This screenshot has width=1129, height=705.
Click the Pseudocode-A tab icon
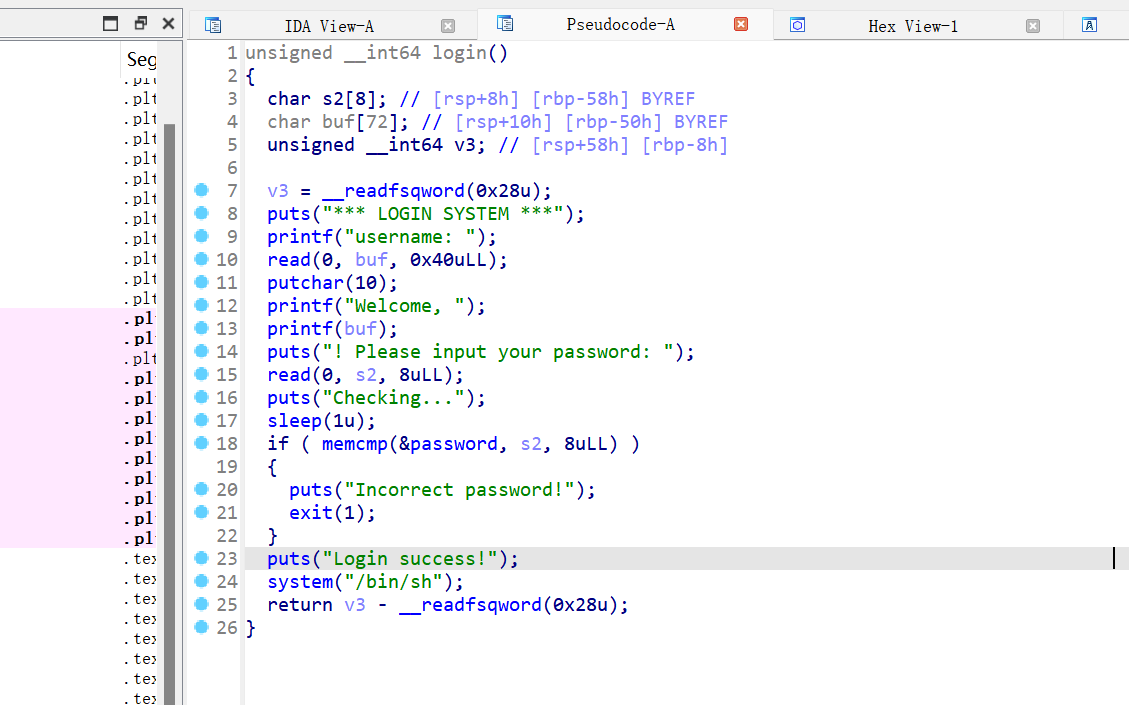coord(505,23)
